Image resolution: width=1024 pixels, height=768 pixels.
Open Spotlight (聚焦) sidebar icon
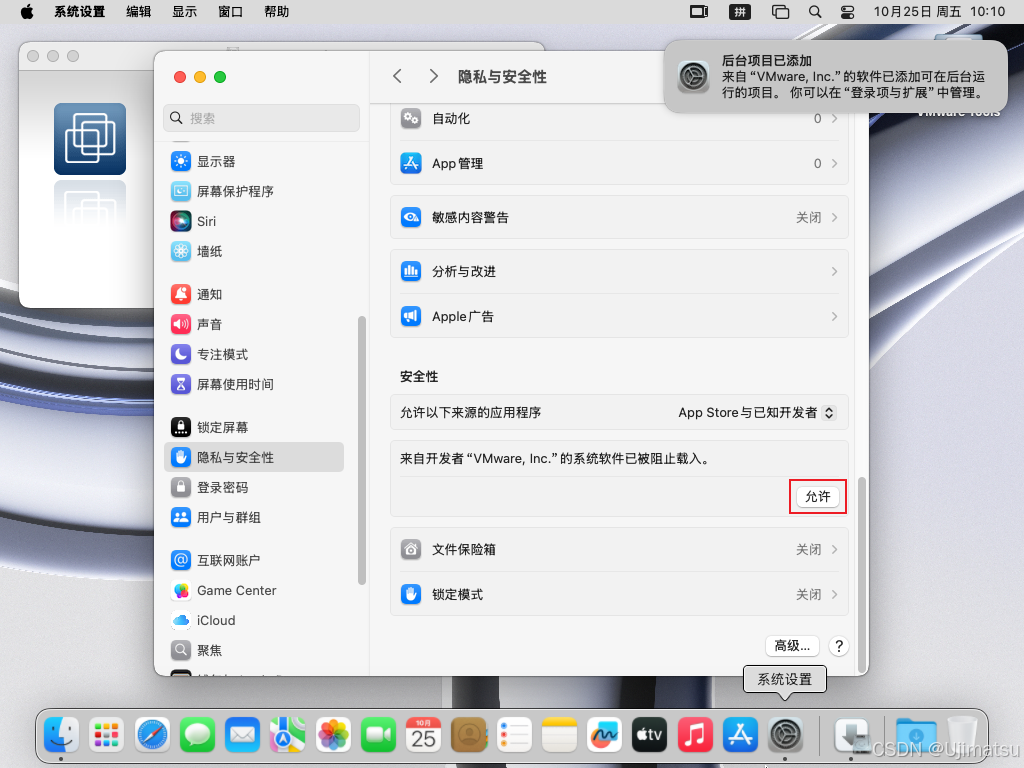(181, 651)
